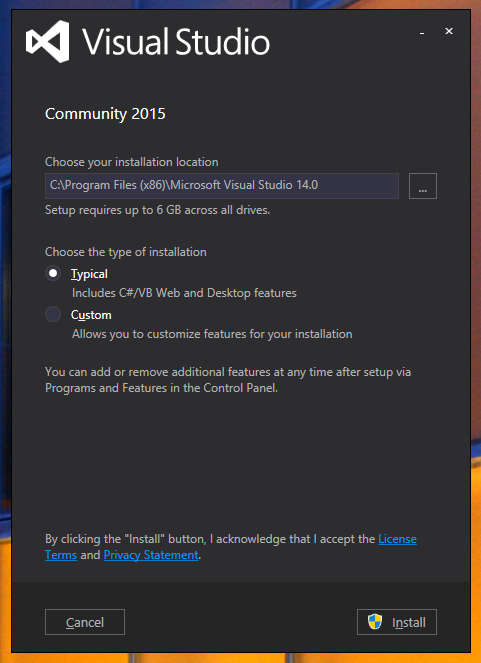Click 'Includes C#/VB Web and Desktop features' description
The image size is (481, 663).
184,293
